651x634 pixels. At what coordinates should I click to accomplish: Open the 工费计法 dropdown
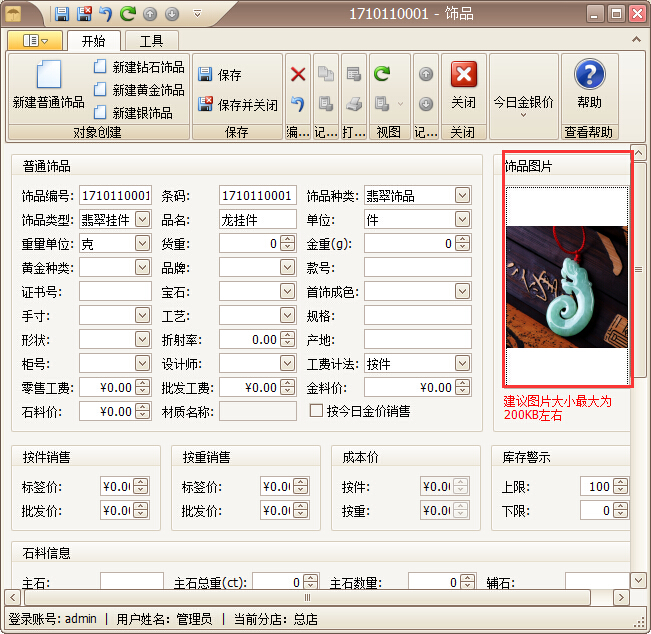[x=462, y=363]
